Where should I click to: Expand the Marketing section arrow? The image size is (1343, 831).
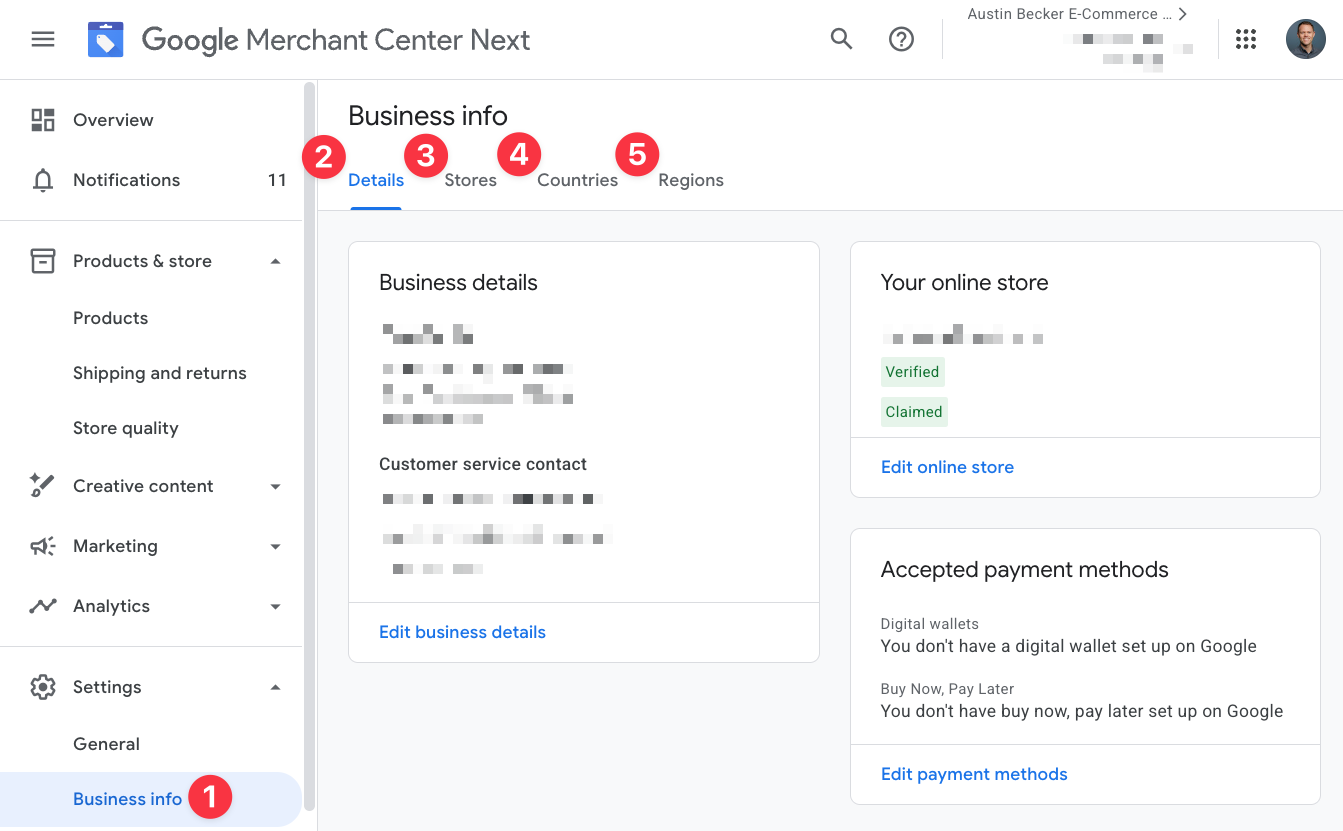(x=276, y=547)
